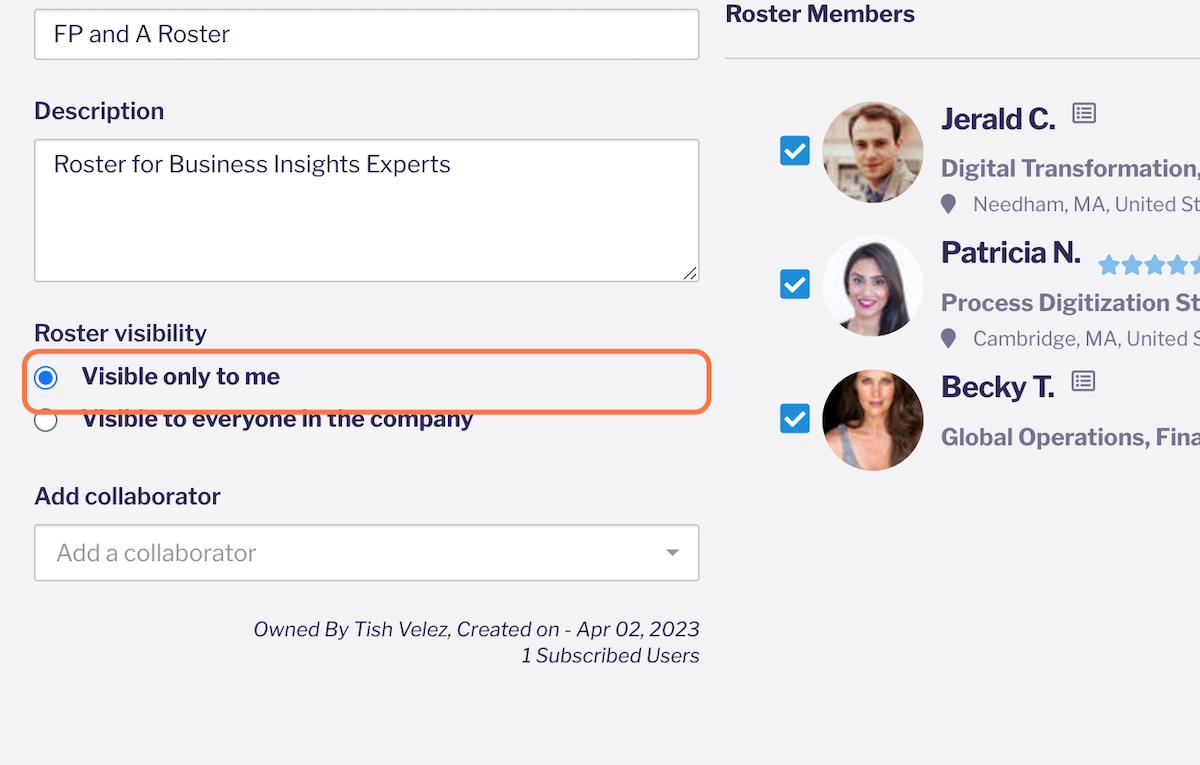The height and width of the screenshot is (765, 1200).
Task: Click into the roster Description text area
Action: (366, 210)
